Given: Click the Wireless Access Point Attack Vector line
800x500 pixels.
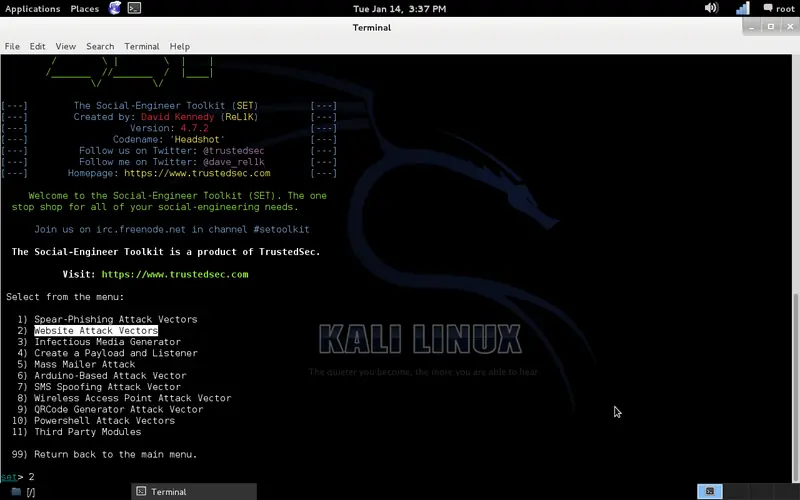Looking at the screenshot, I should 133,398.
